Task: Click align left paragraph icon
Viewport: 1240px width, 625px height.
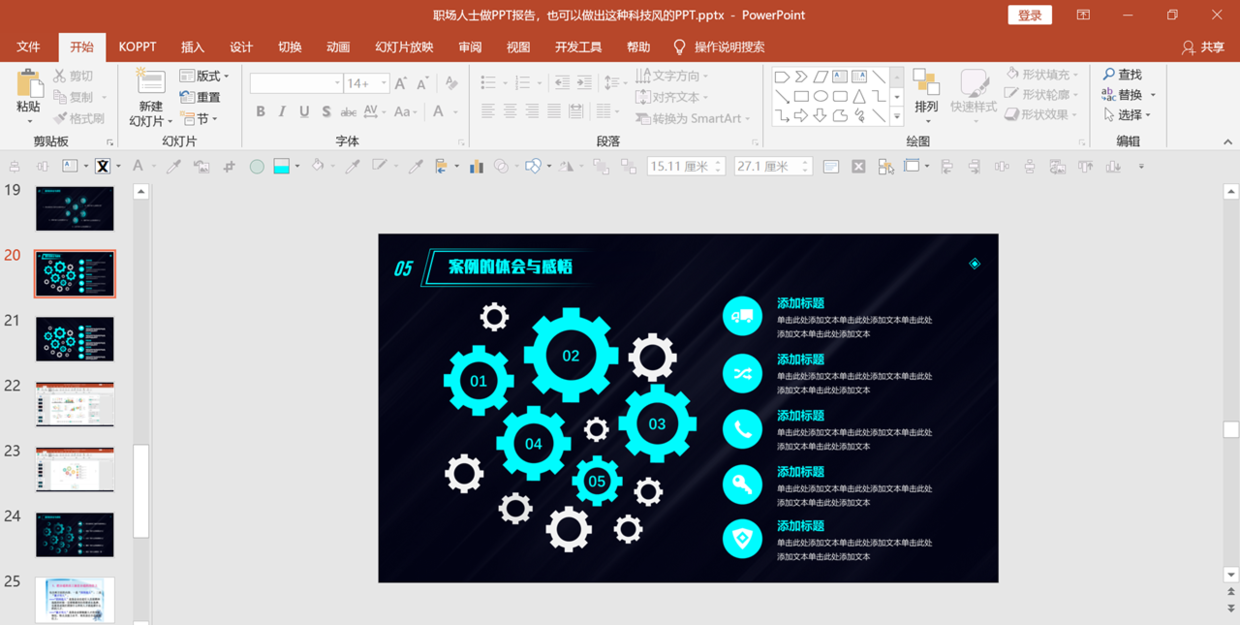Action: tap(488, 112)
